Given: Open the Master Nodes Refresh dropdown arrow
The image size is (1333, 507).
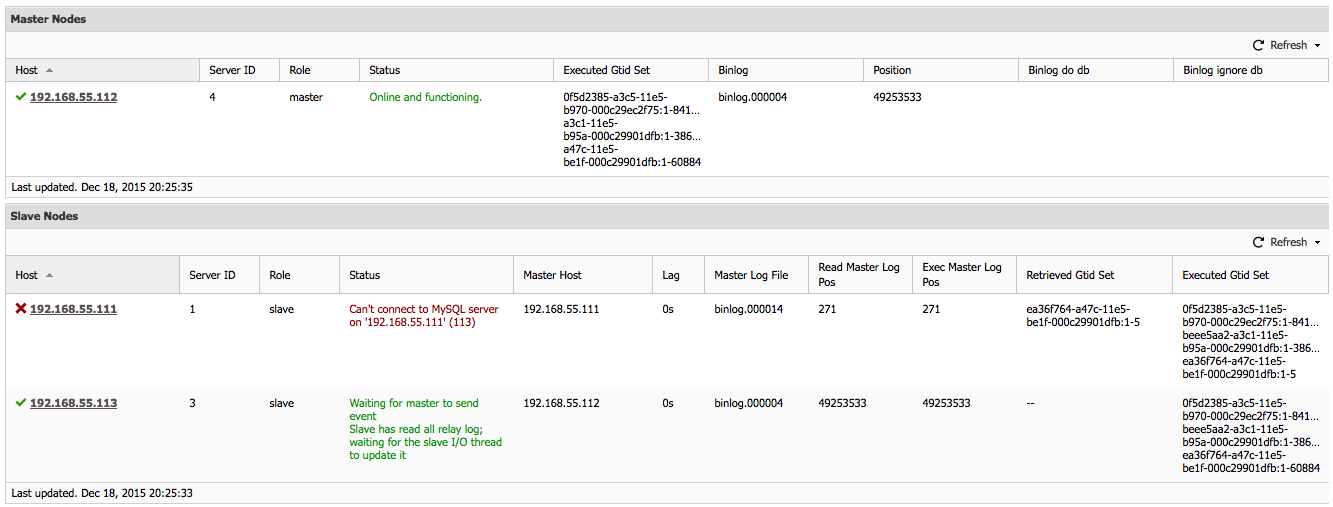Looking at the screenshot, I should pyautogui.click(x=1317, y=46).
